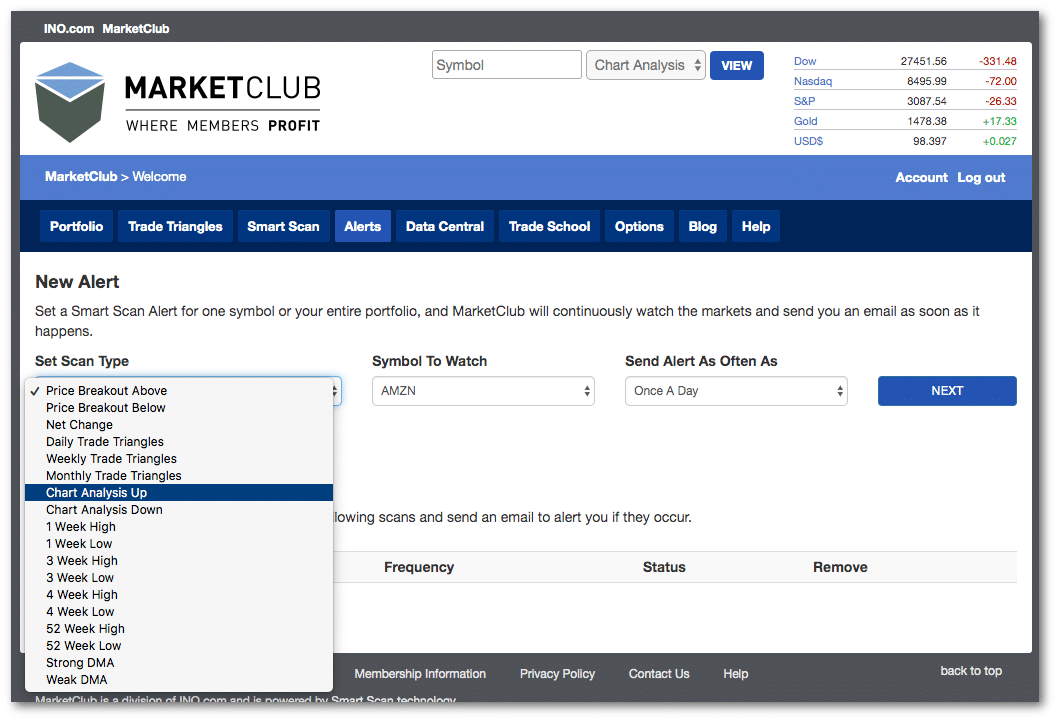Open Contact Us footer link
This screenshot has height=721, width=1058.
point(659,674)
